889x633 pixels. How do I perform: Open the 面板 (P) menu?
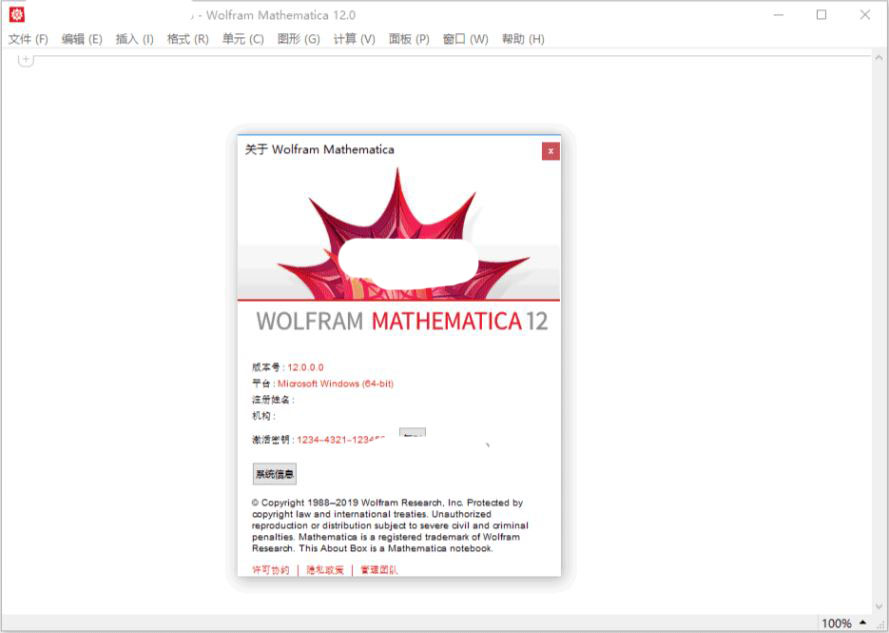pyautogui.click(x=409, y=39)
